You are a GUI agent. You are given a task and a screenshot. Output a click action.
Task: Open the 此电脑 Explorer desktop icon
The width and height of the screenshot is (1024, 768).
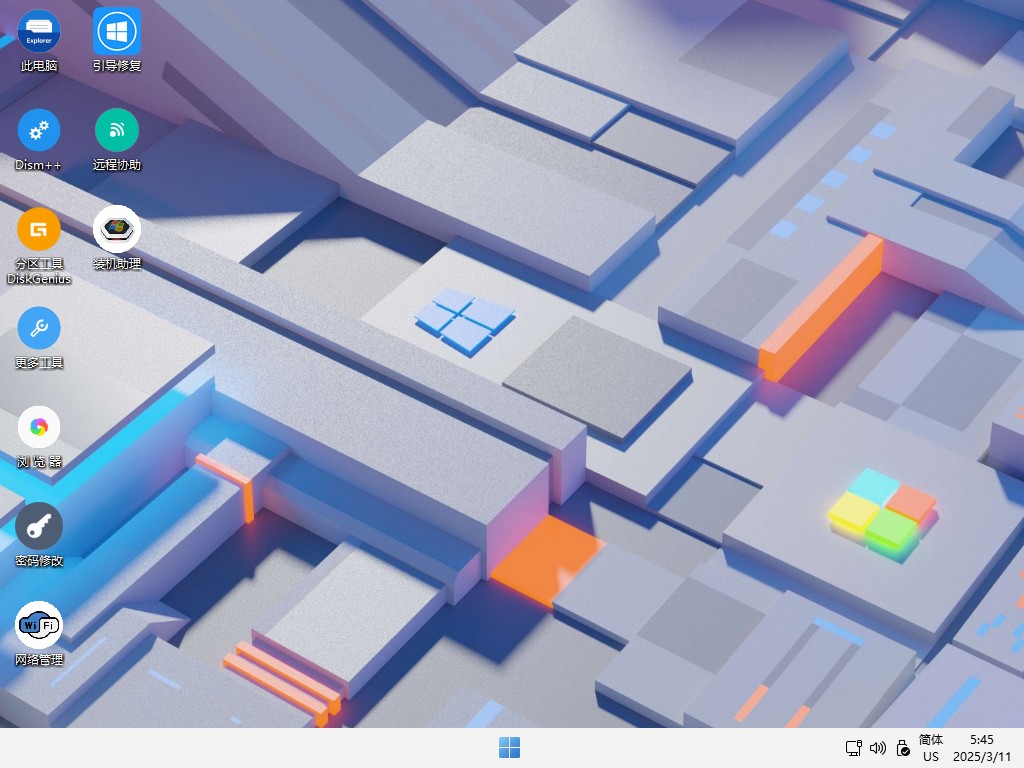coord(39,32)
